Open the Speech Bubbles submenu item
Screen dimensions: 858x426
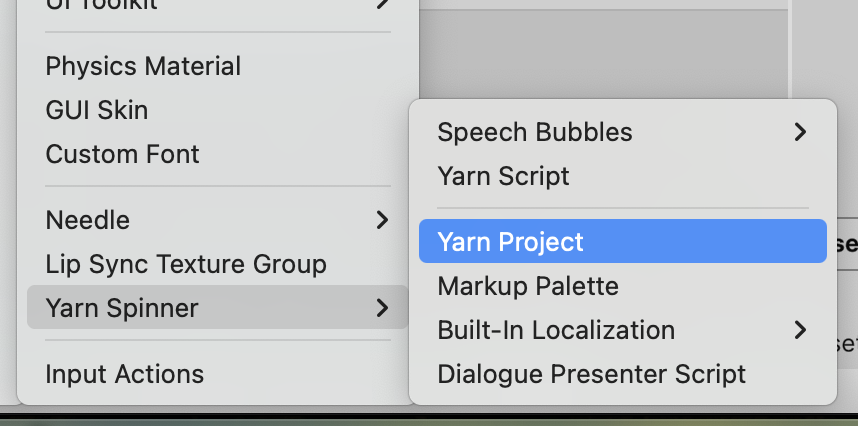pyautogui.click(x=534, y=132)
